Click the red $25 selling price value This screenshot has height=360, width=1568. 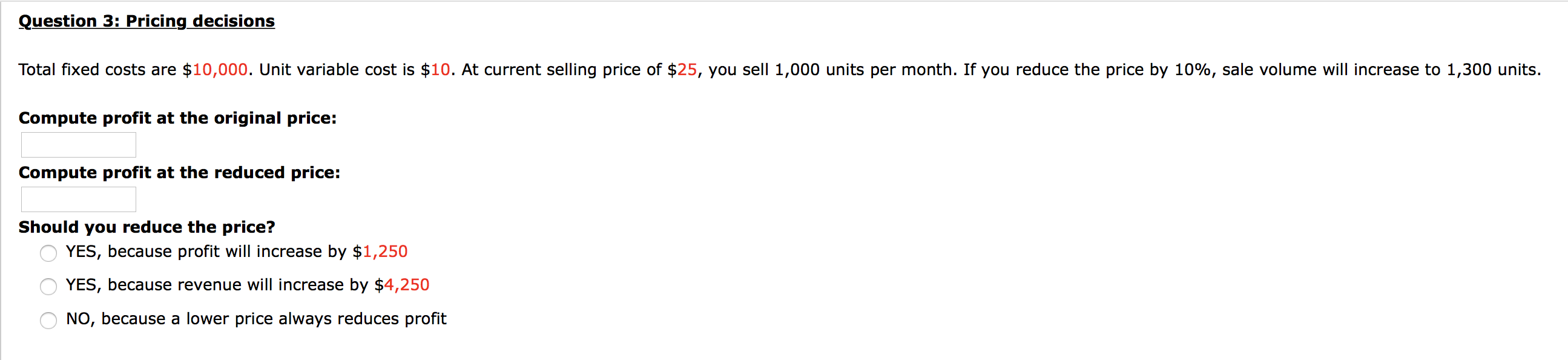point(685,70)
